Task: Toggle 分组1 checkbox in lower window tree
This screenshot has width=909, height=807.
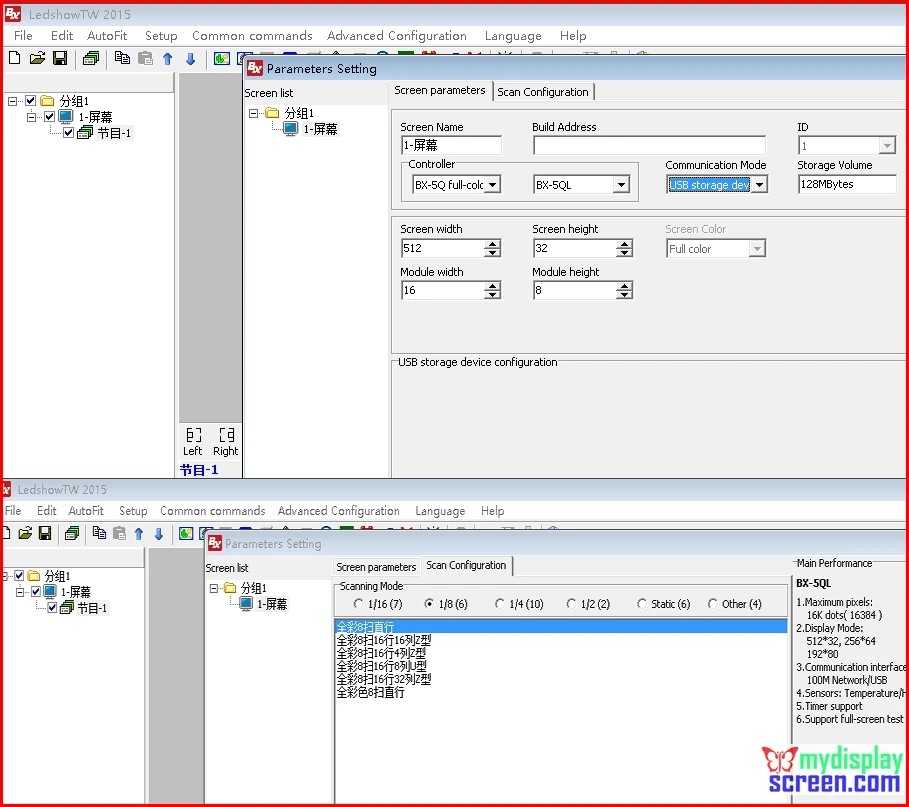Action: coord(20,575)
